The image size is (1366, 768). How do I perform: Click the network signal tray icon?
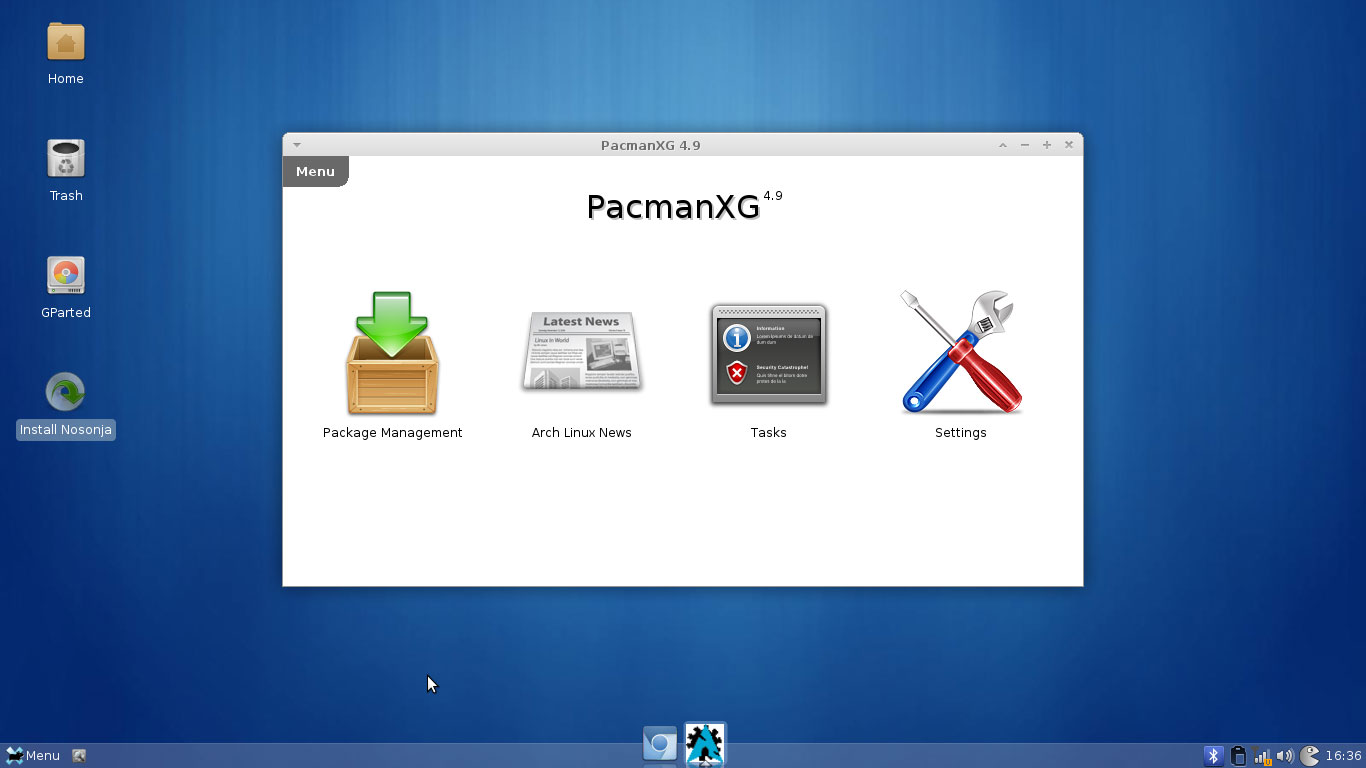pyautogui.click(x=1262, y=756)
